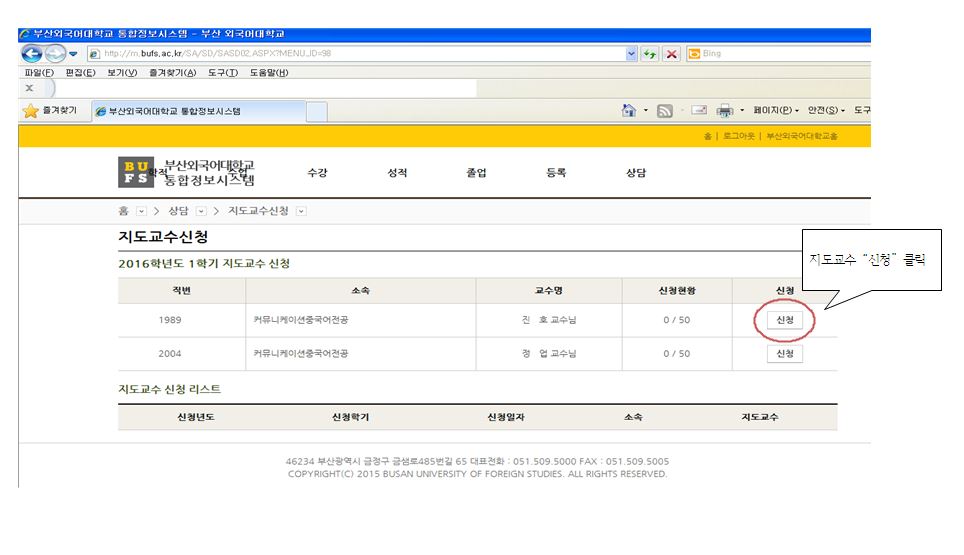Image resolution: width=964 pixels, height=555 pixels.
Task: Click the browser forward arrow button
Action: pyautogui.click(x=53, y=53)
